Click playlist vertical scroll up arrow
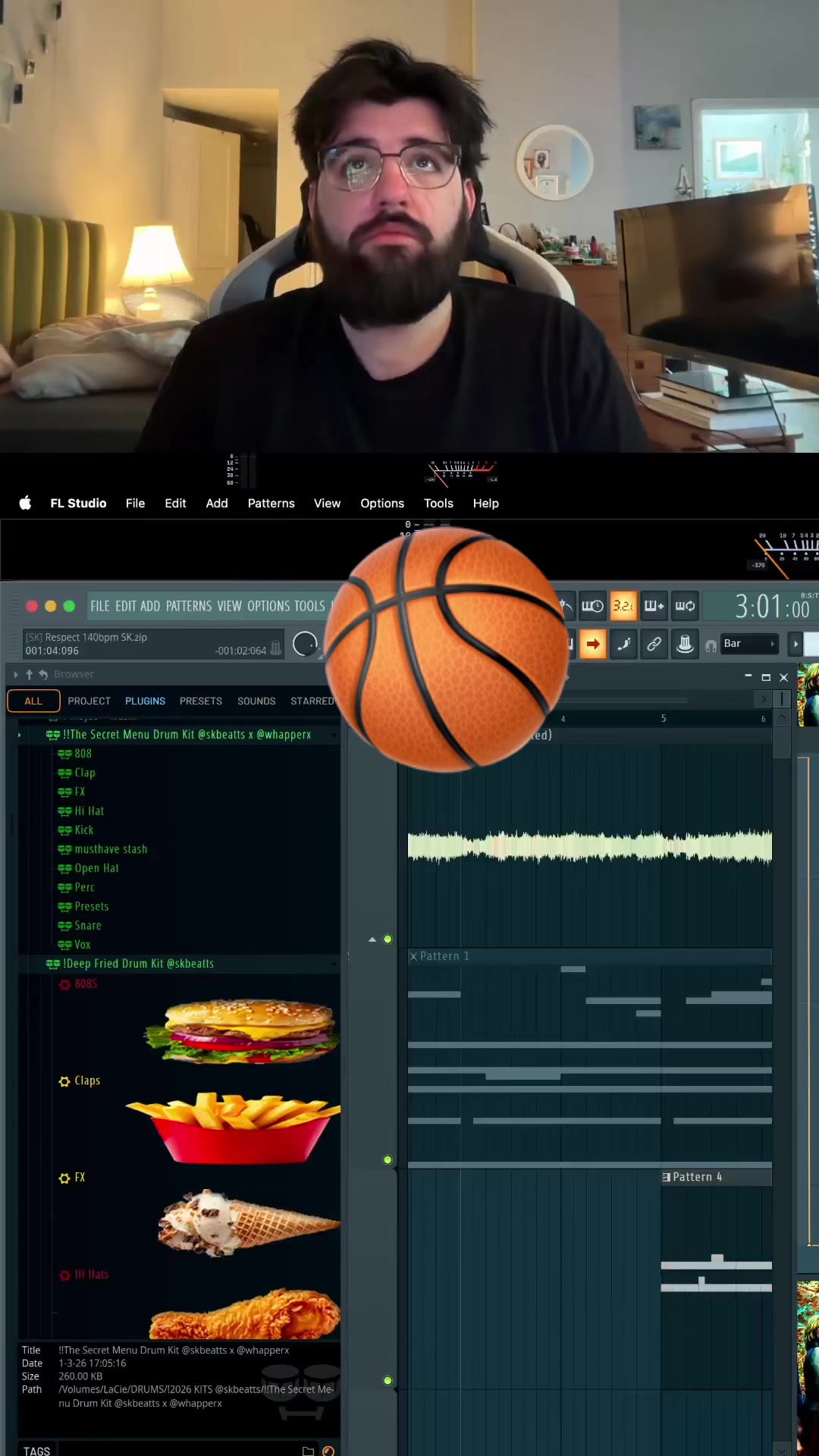 click(x=783, y=717)
